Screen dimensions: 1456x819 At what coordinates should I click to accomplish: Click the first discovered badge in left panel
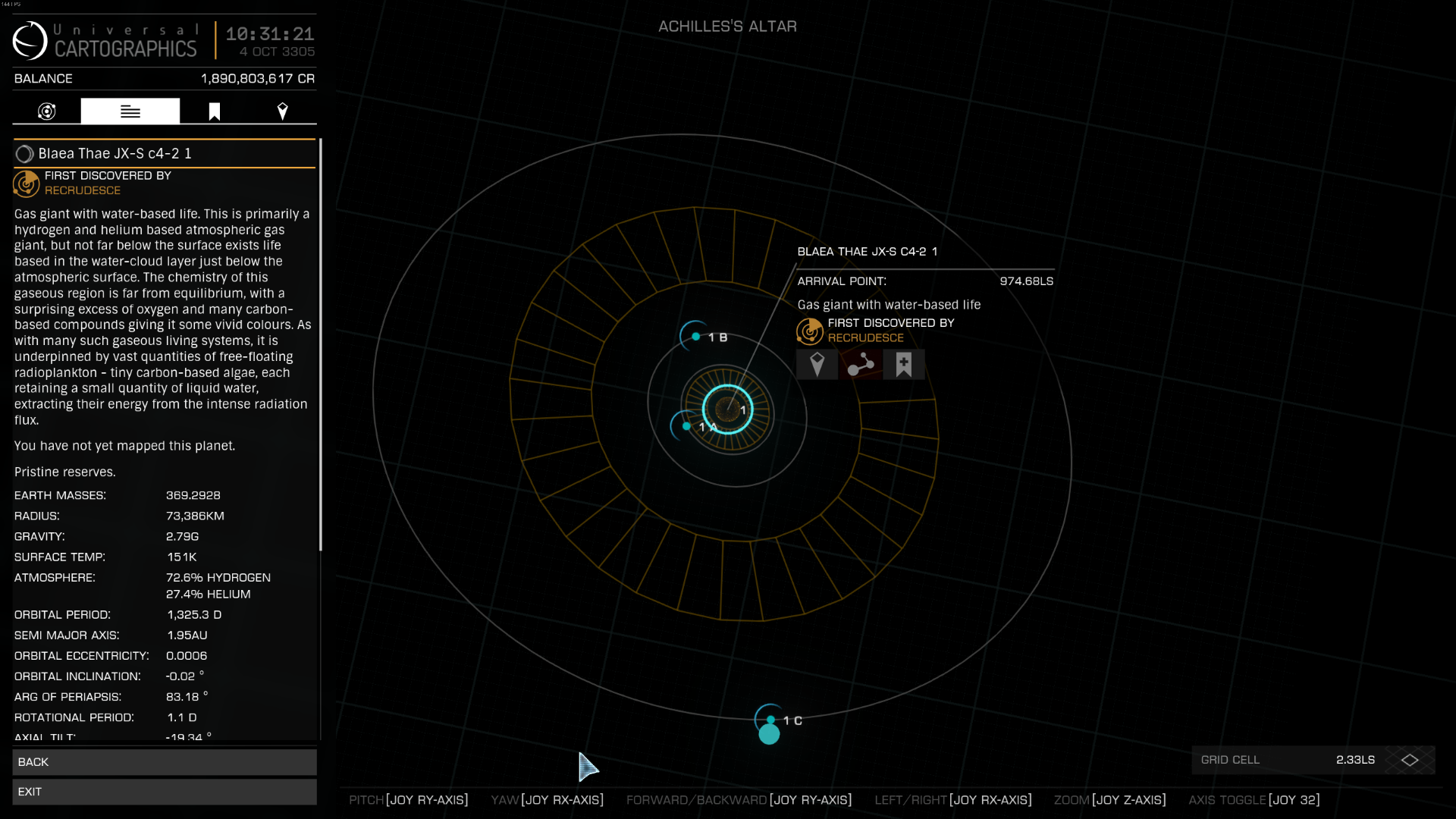click(x=27, y=183)
